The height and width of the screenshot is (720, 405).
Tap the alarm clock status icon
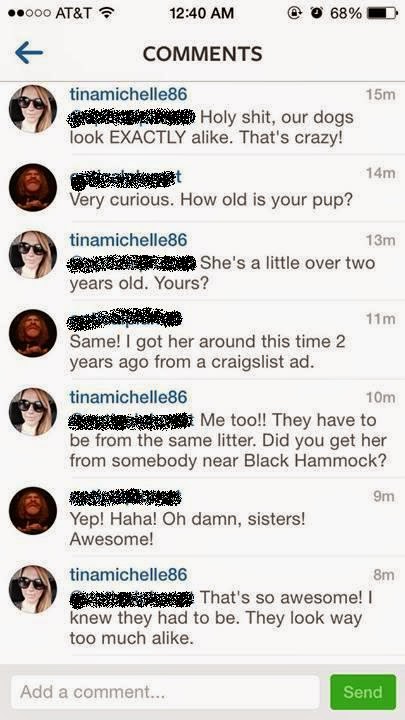[x=315, y=13]
